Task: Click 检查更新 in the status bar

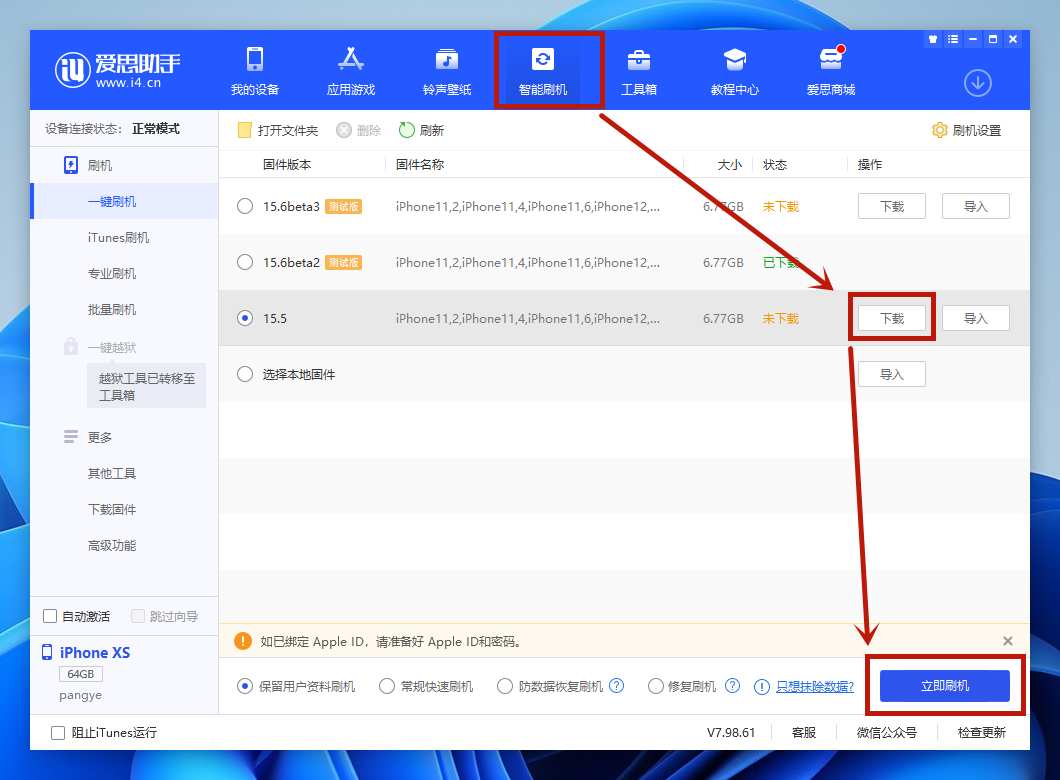Action: [982, 732]
